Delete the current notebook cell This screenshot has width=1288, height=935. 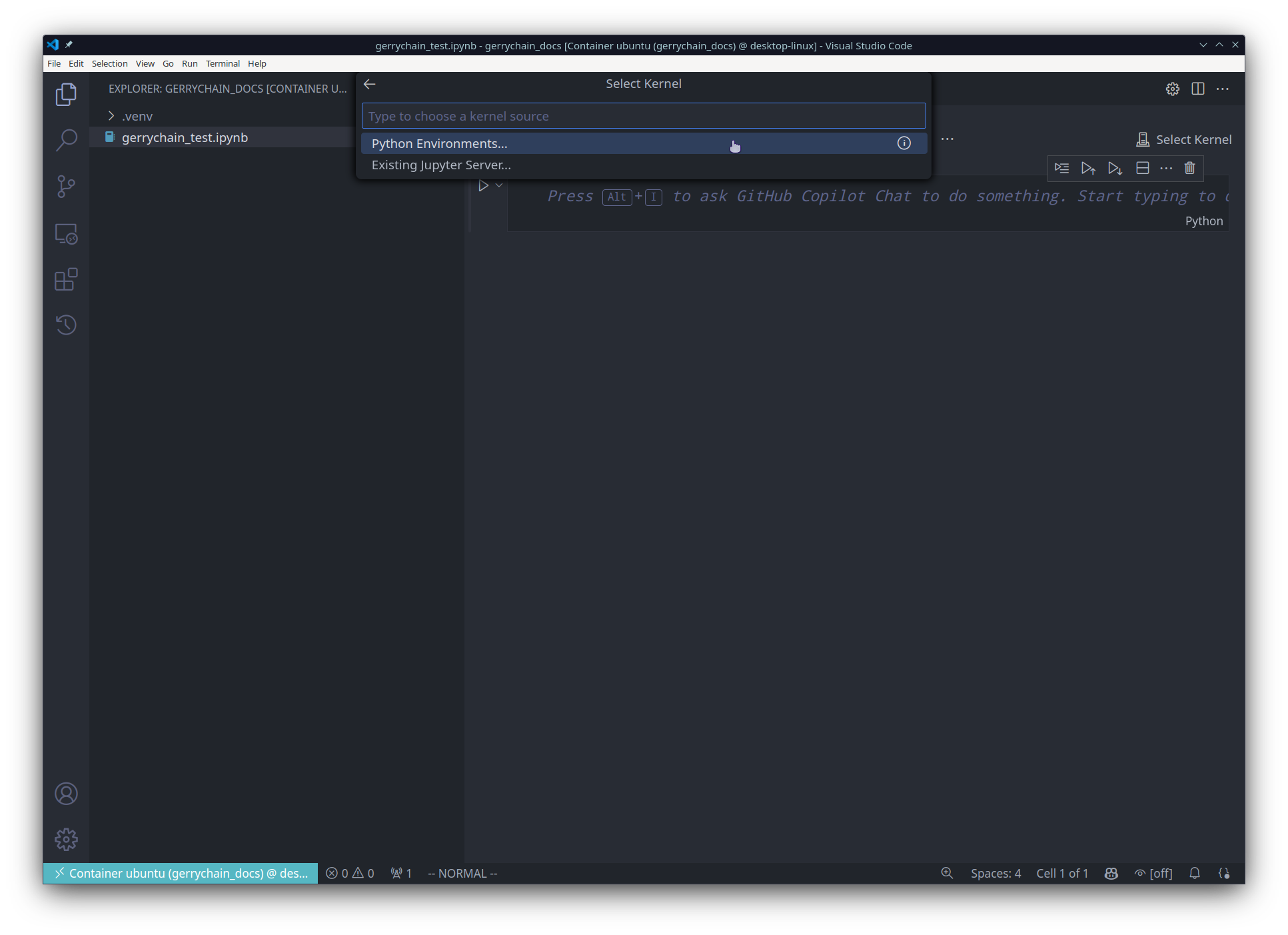point(1190,168)
